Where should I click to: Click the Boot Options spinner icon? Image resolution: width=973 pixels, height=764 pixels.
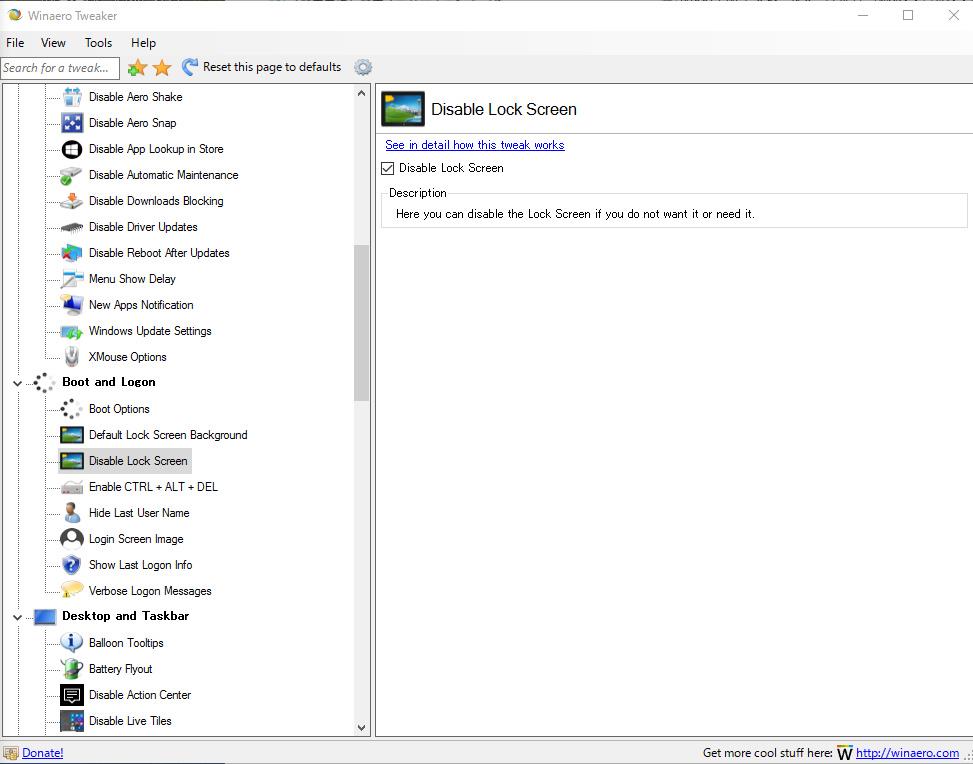click(x=72, y=409)
